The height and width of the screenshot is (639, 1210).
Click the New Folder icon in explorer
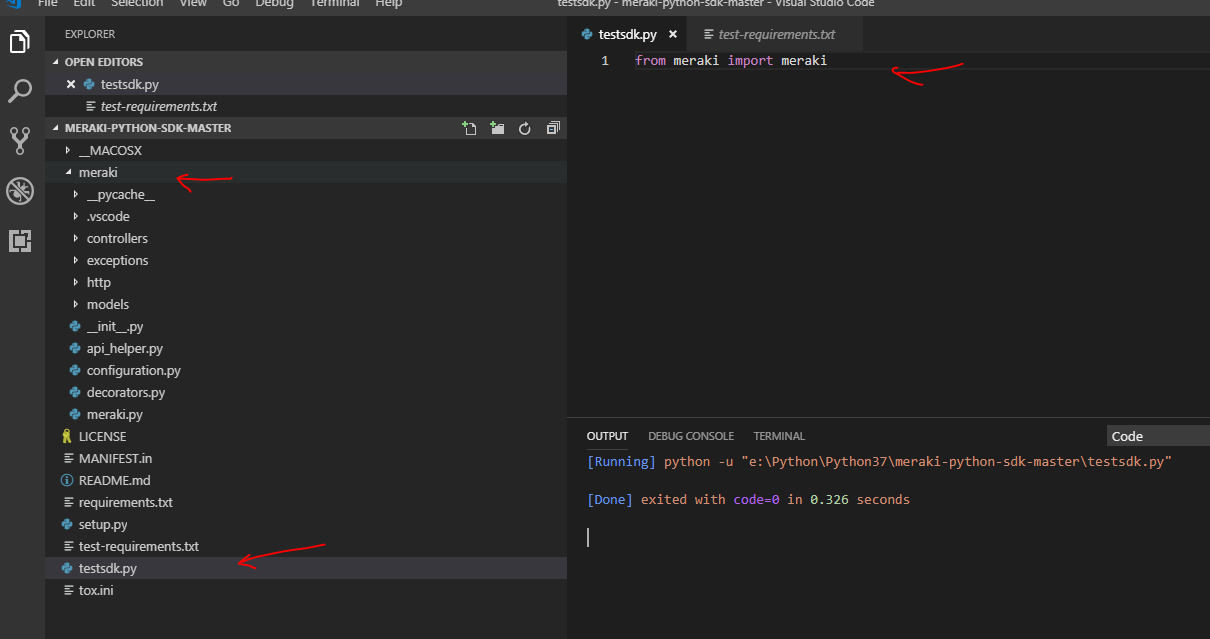(x=497, y=128)
